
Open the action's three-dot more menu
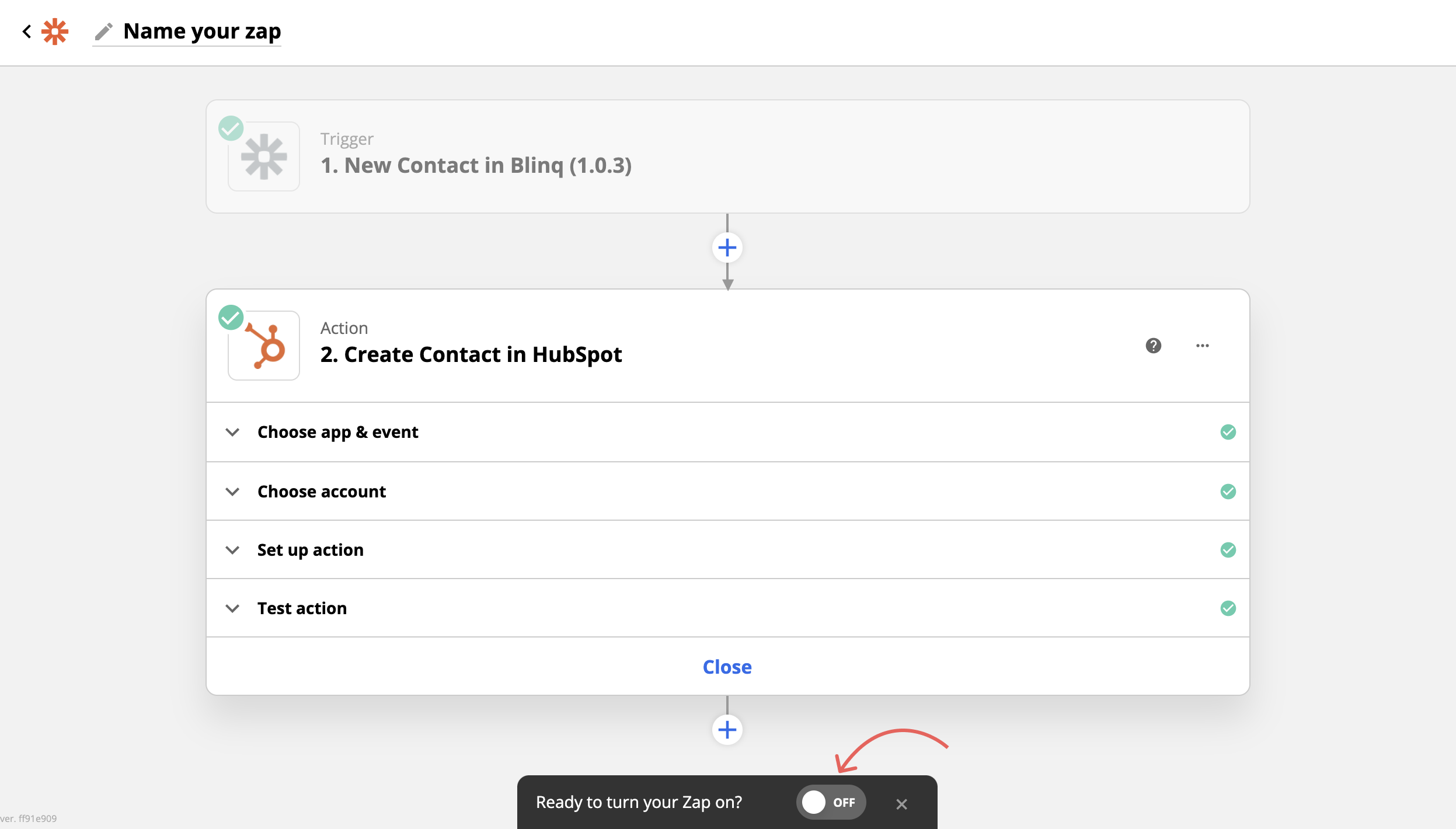click(1202, 346)
